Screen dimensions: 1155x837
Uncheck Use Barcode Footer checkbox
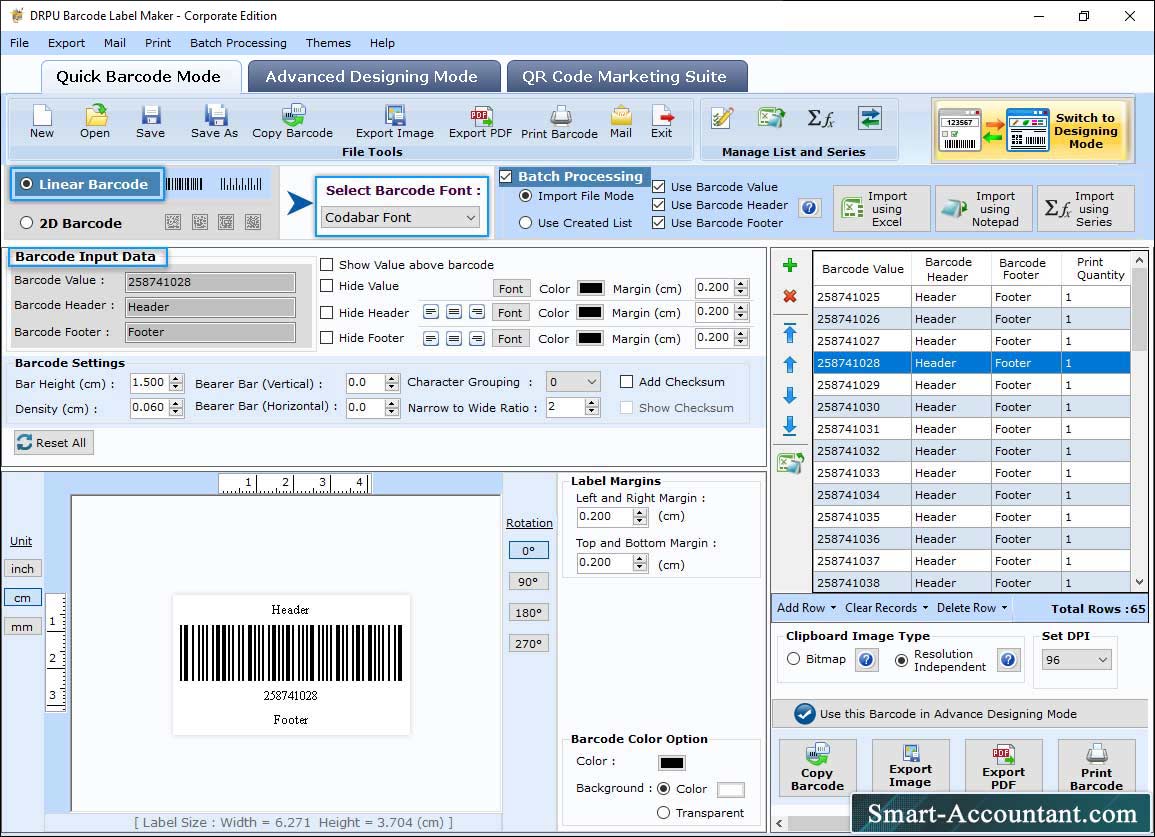[659, 223]
